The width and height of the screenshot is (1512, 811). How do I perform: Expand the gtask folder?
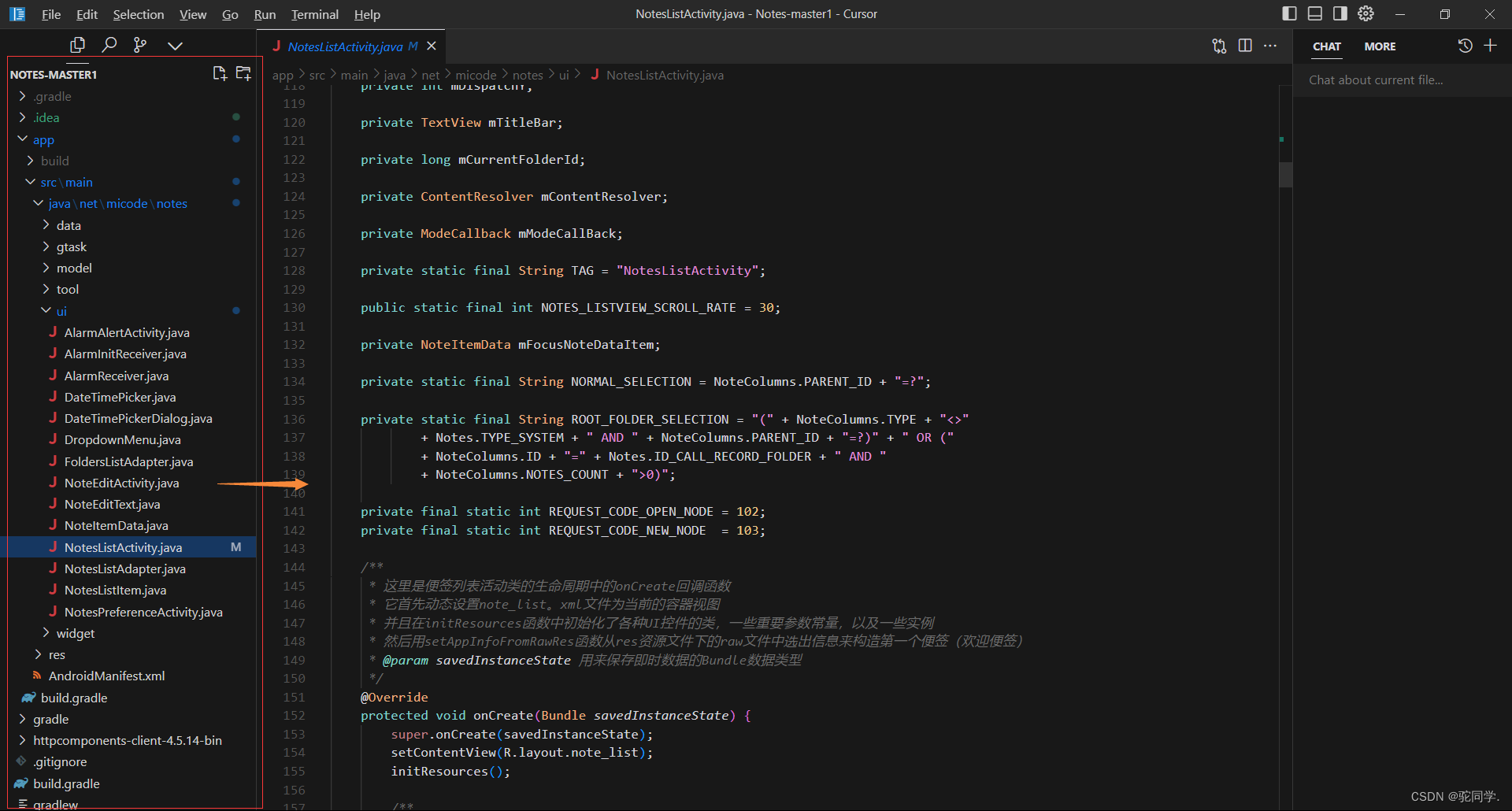coord(71,246)
